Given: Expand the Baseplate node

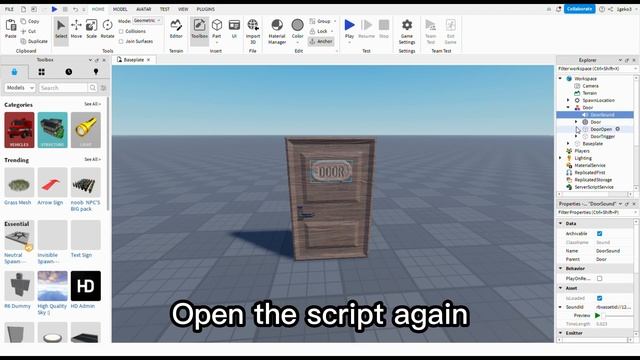Looking at the screenshot, I should [x=568, y=144].
